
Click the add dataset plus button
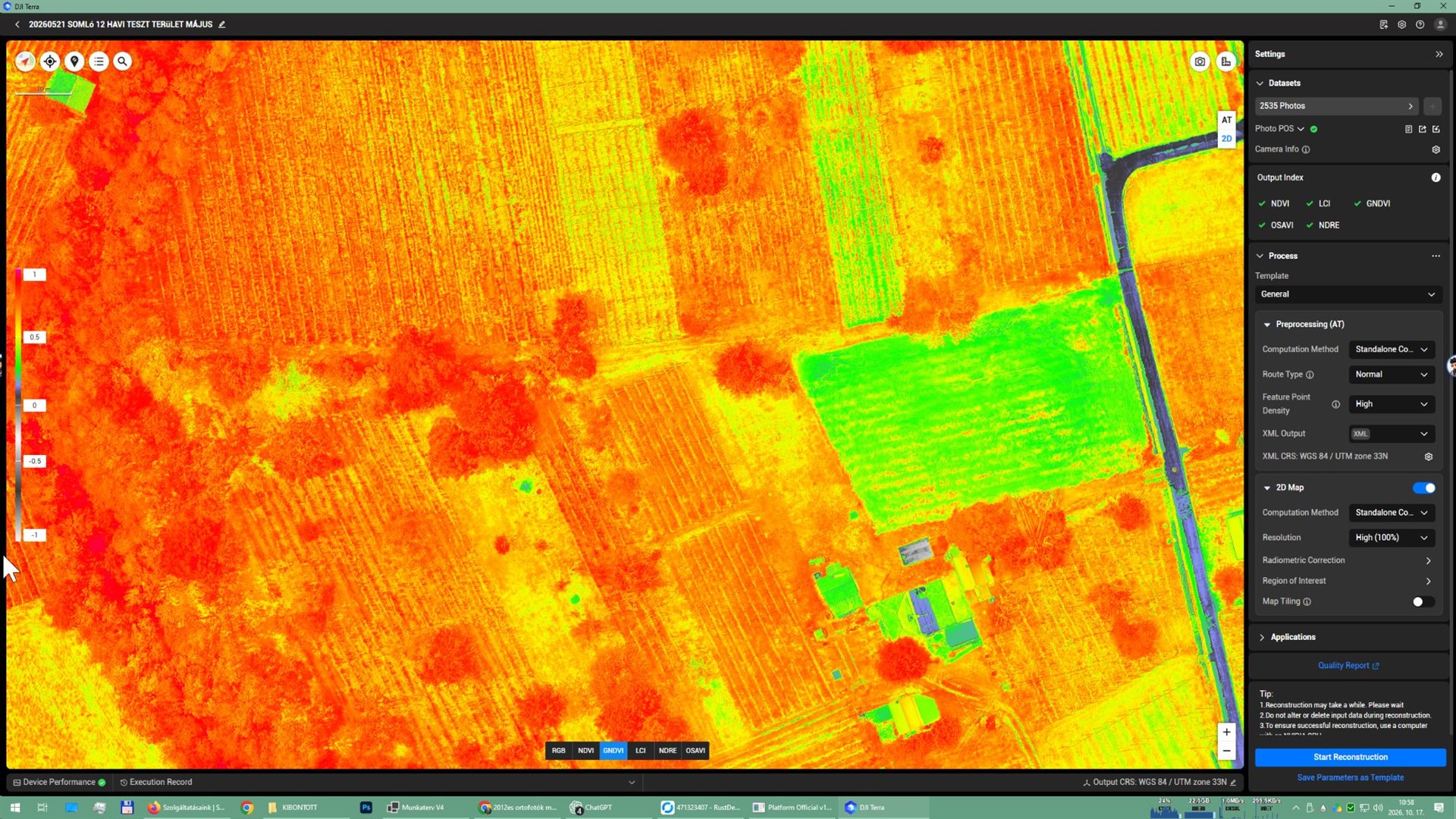tap(1432, 106)
